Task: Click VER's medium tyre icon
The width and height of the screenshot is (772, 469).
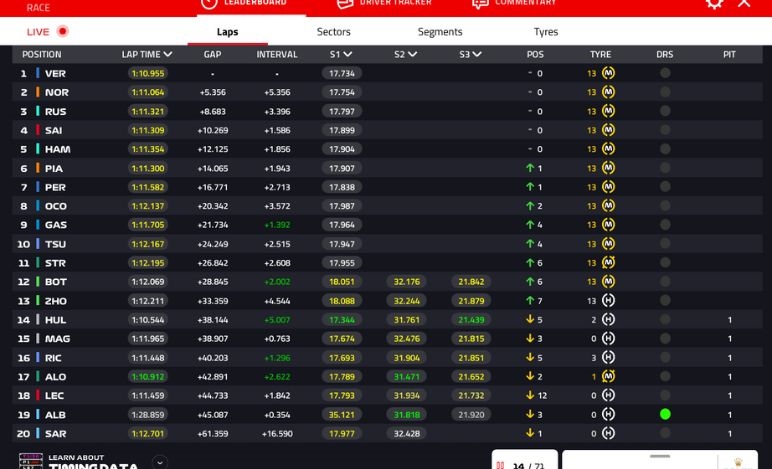Action: click(x=608, y=73)
